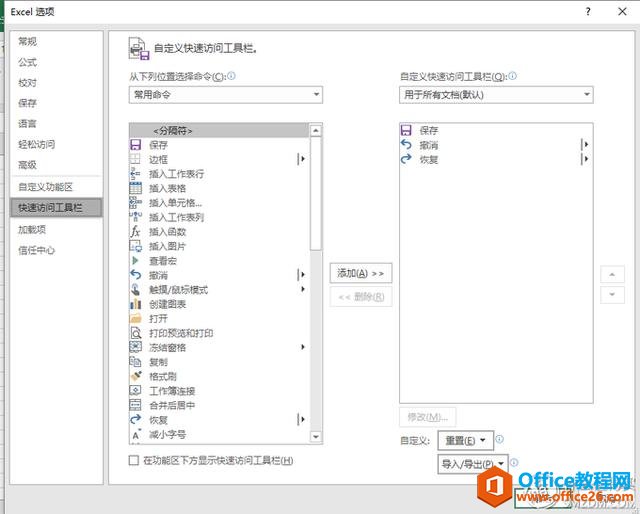Open the 信任中心 category

click(56, 250)
